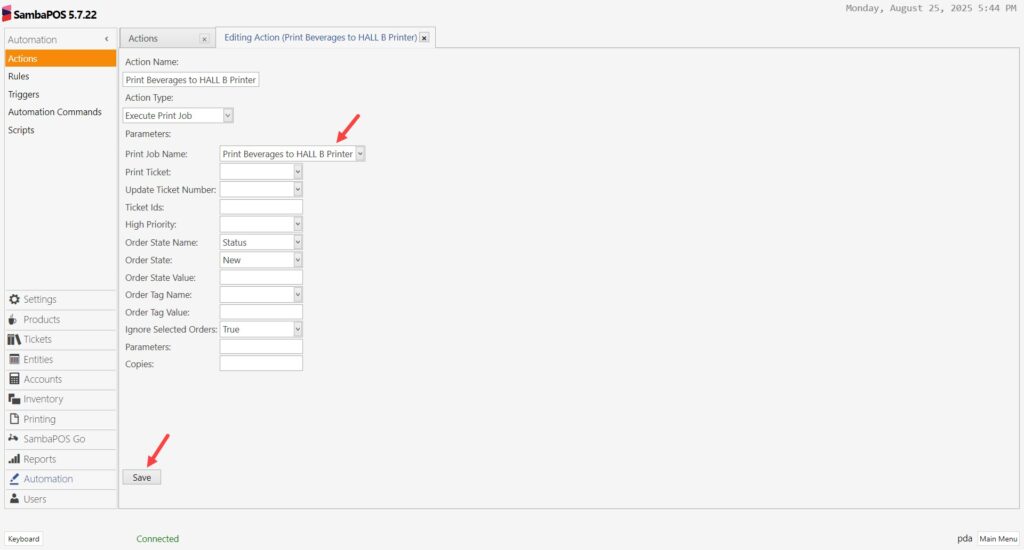Open the Inventory section
1024x550 pixels.
(60, 399)
